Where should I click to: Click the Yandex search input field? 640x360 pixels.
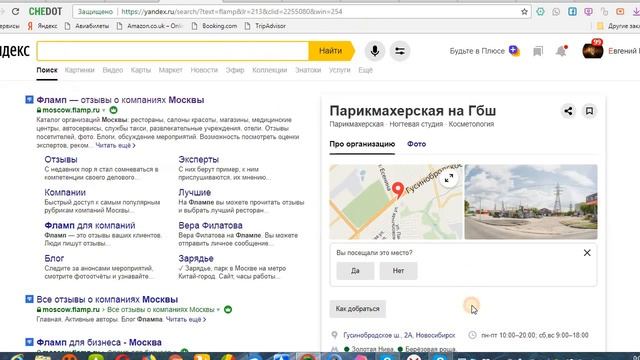[x=173, y=51]
